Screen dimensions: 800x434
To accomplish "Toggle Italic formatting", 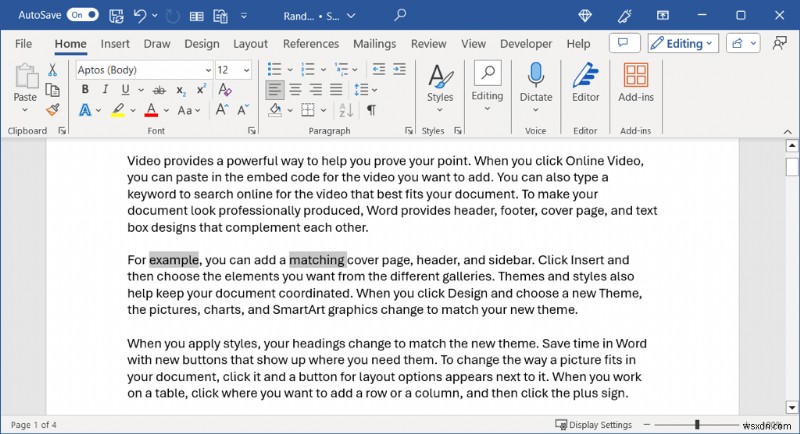I will (x=105, y=90).
